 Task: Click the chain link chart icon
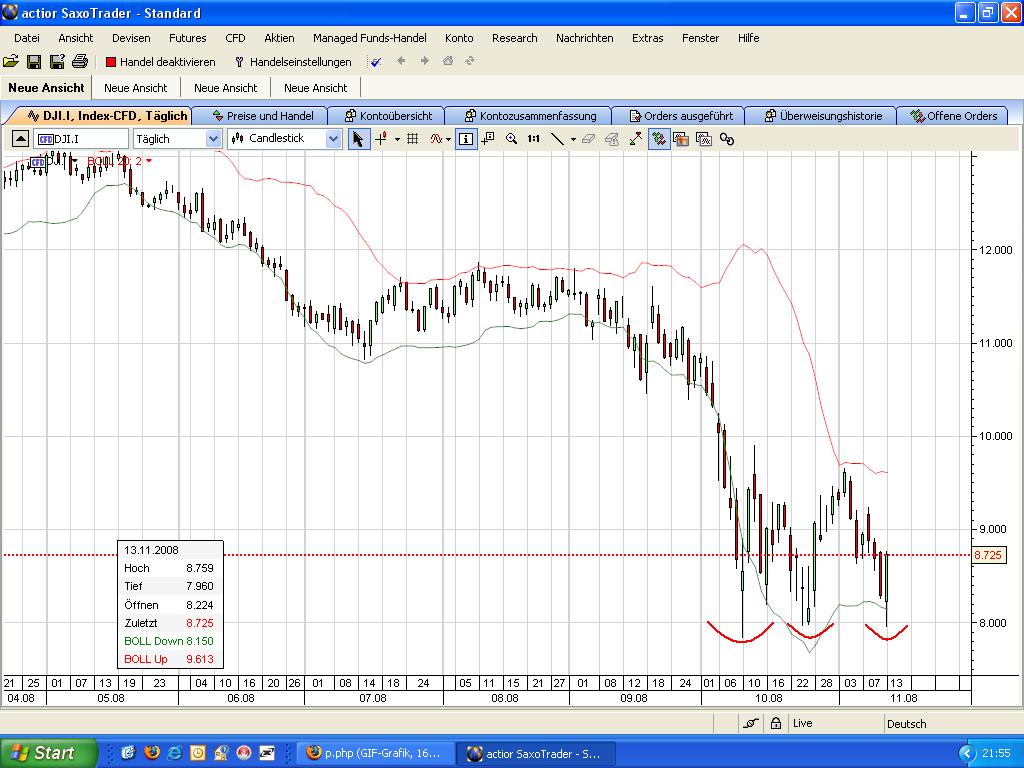(727, 139)
